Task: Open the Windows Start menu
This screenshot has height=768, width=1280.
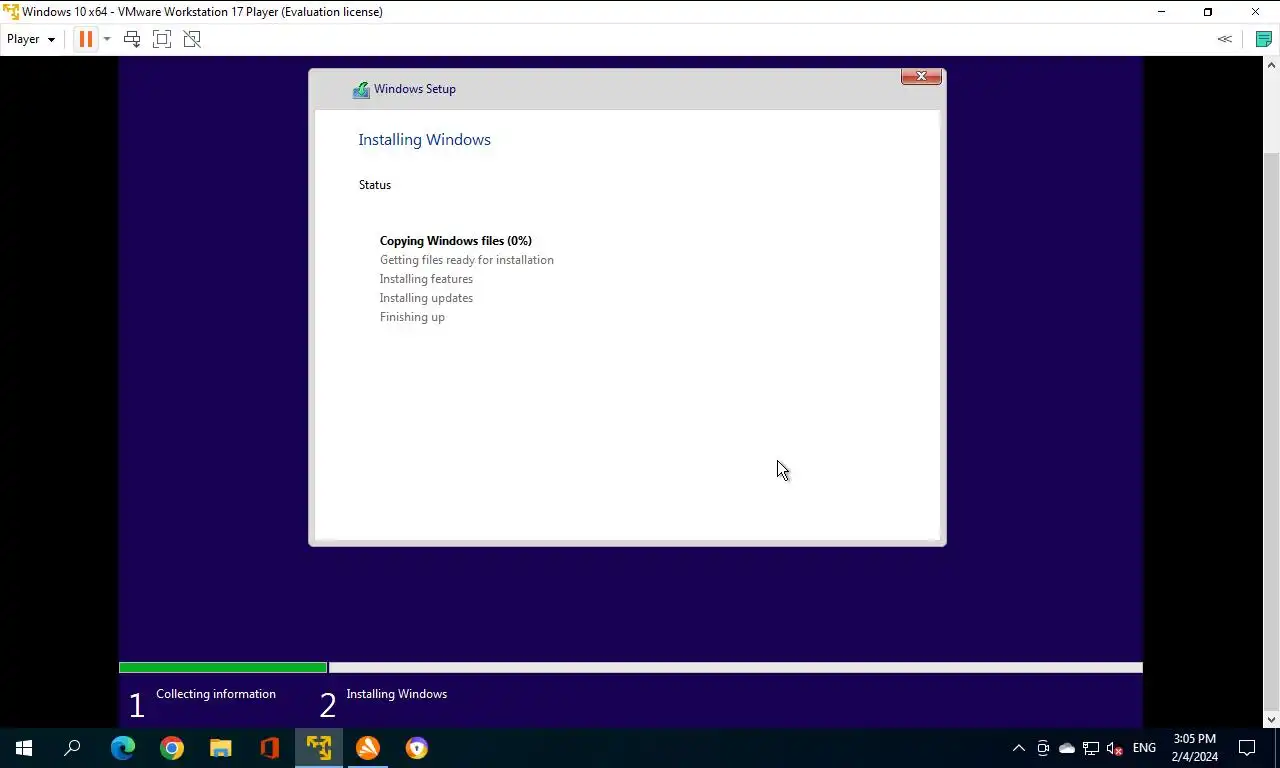Action: 24,748
